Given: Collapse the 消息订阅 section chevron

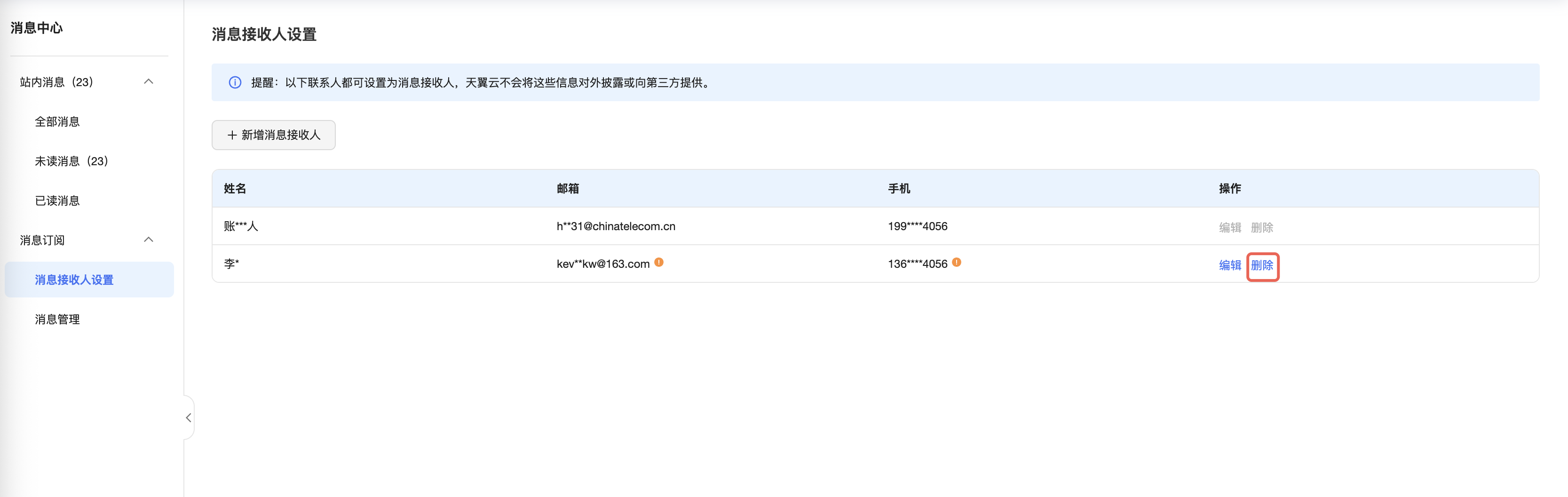Looking at the screenshot, I should [x=149, y=240].
